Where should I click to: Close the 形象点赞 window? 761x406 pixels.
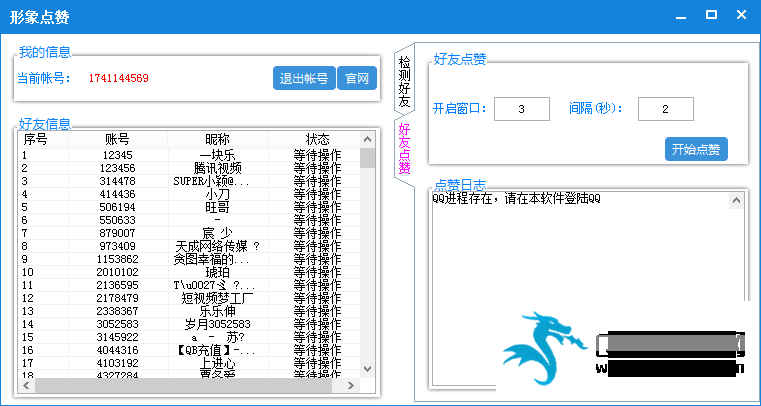pos(741,14)
